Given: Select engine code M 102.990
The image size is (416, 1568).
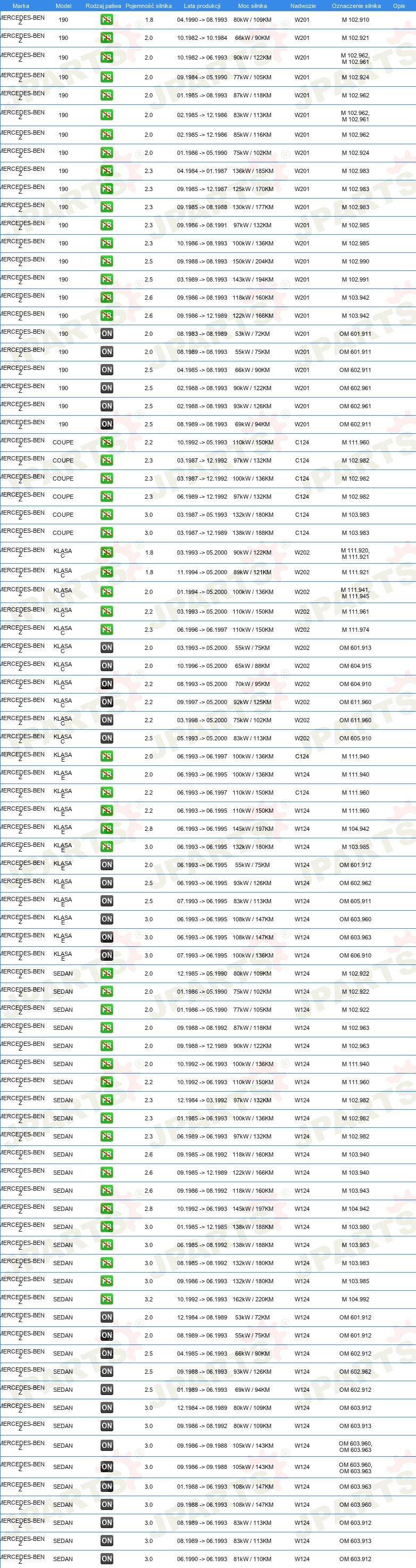Looking at the screenshot, I should [x=355, y=262].
